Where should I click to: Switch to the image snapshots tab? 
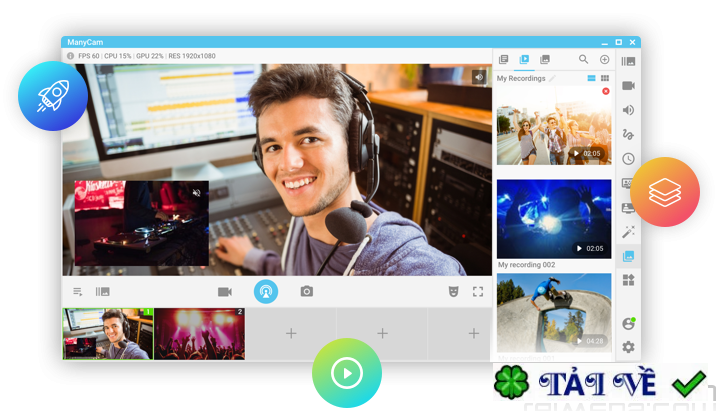(x=545, y=59)
